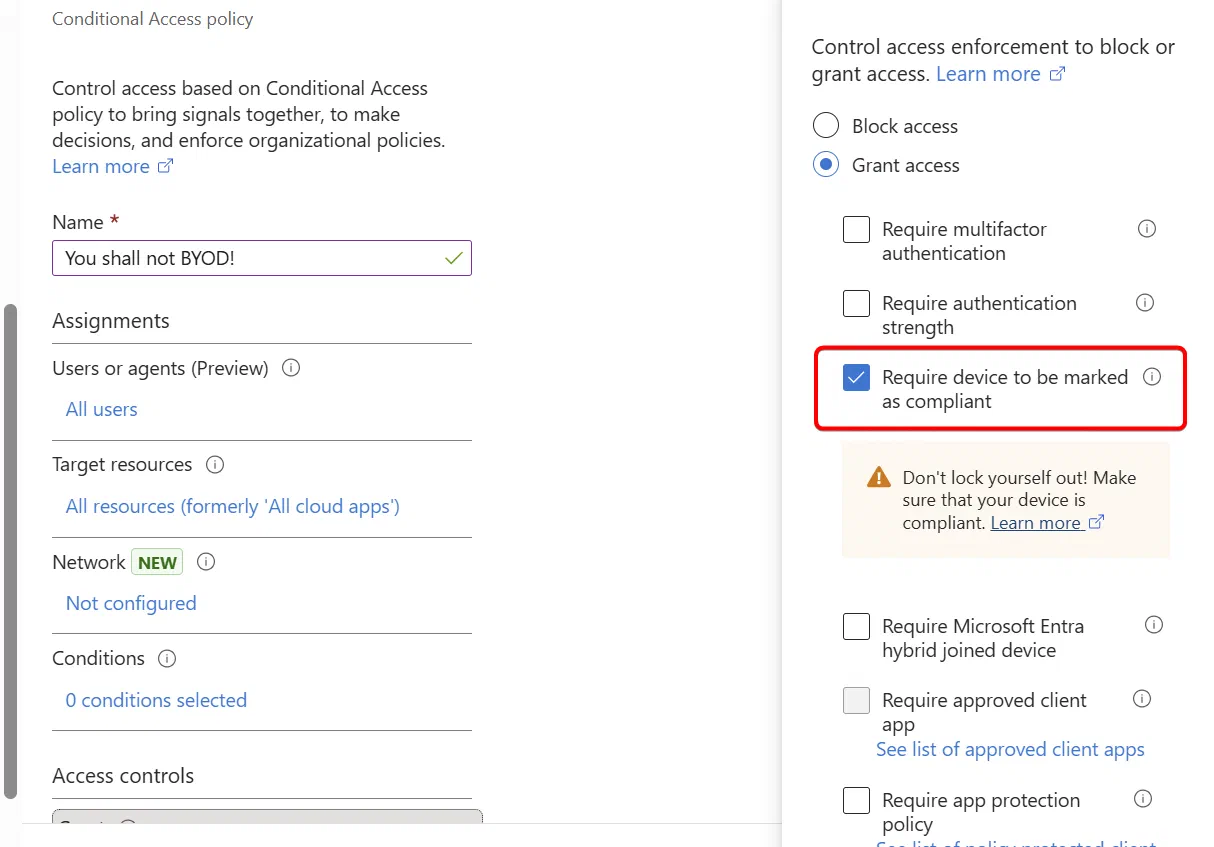
Task: Open All resources target link
Action: (233, 506)
